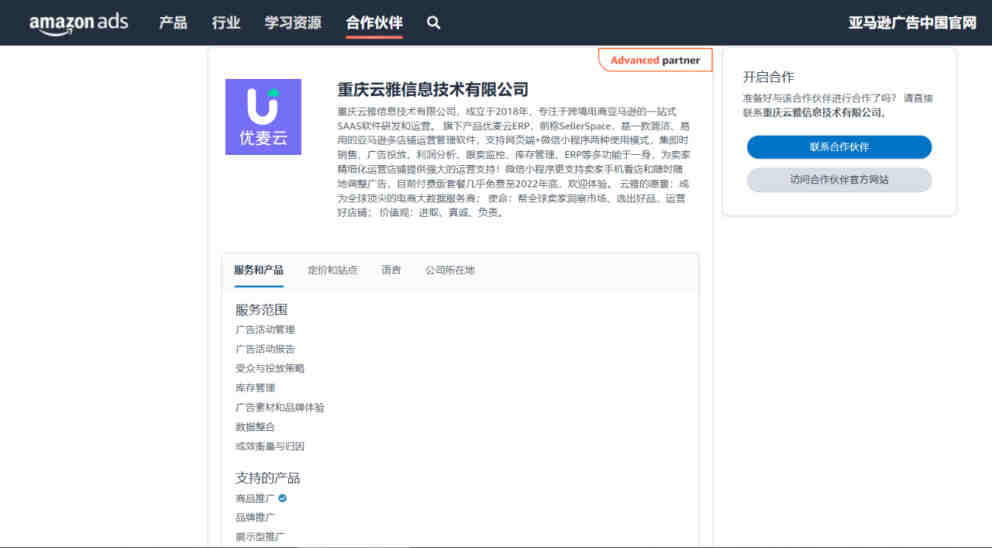
Task: Click the 商品推广 product item
Action: click(255, 499)
